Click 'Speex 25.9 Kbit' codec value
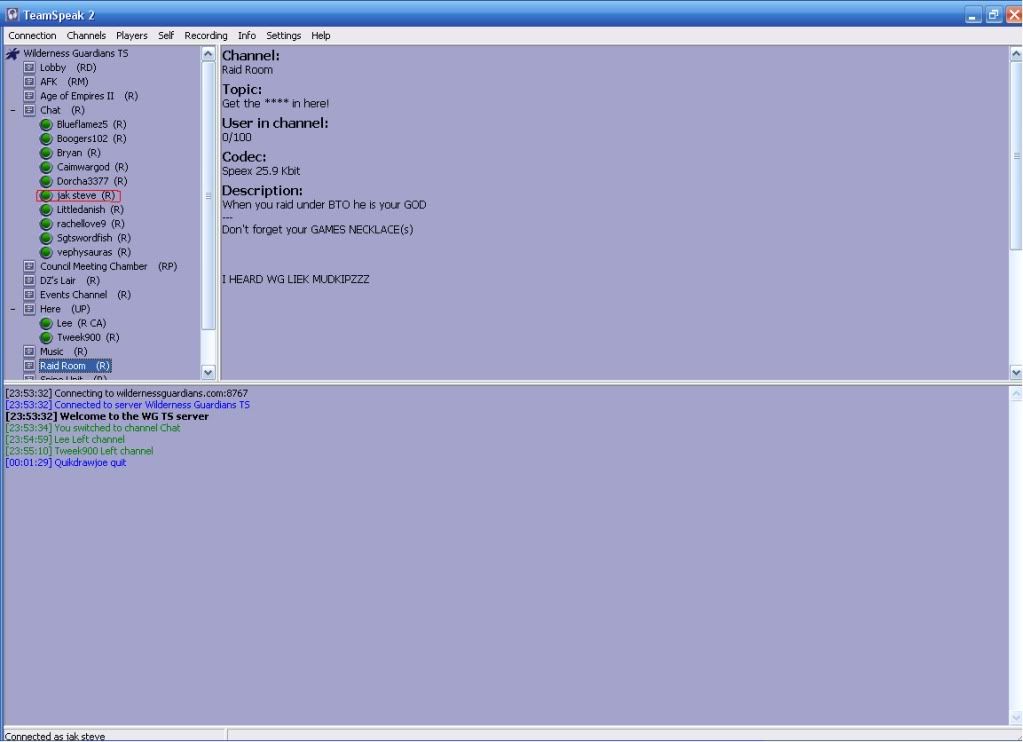The image size is (1023, 742). 261,171
